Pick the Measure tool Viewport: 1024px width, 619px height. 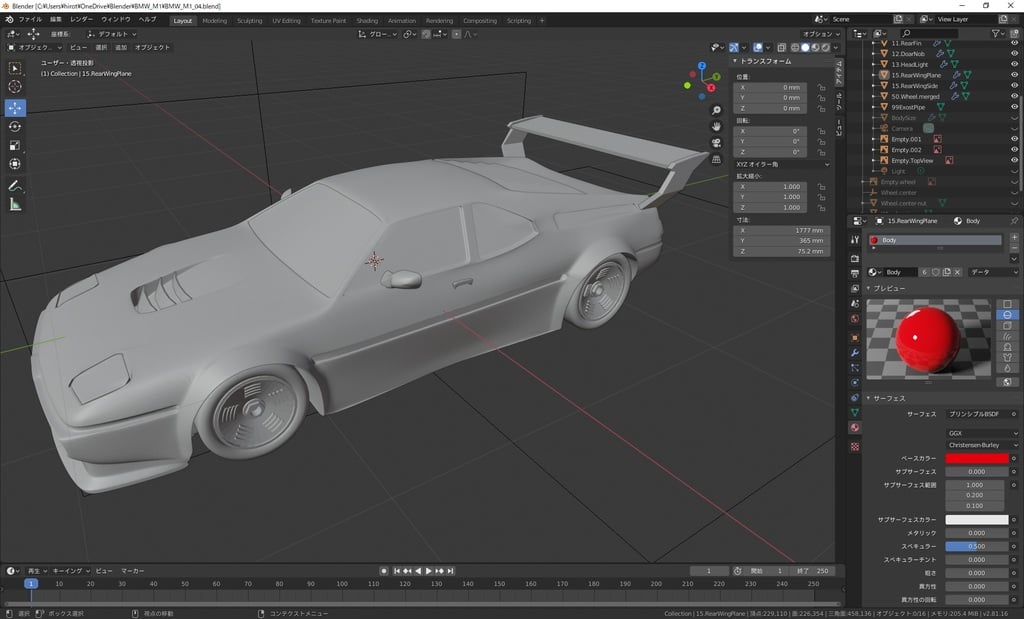point(15,204)
